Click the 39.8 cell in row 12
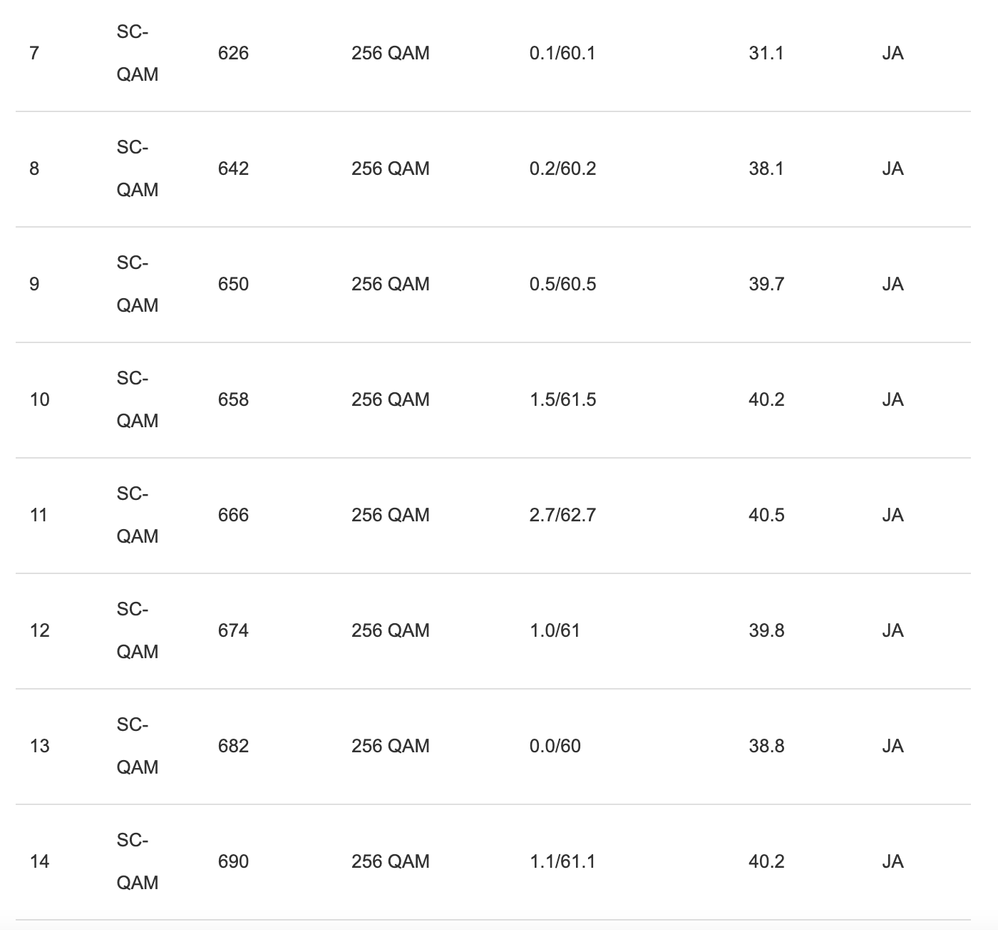The height and width of the screenshot is (930, 998). click(766, 631)
